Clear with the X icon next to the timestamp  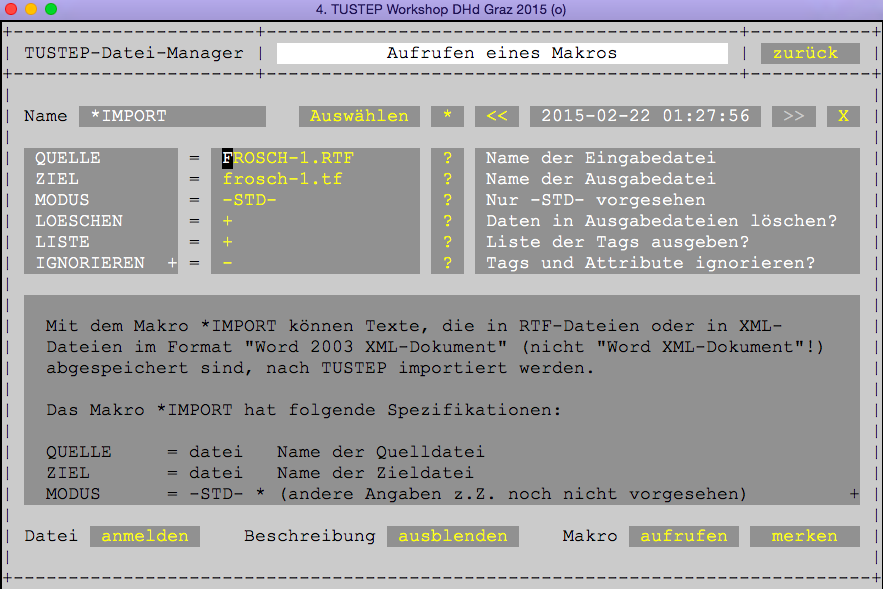tap(843, 116)
